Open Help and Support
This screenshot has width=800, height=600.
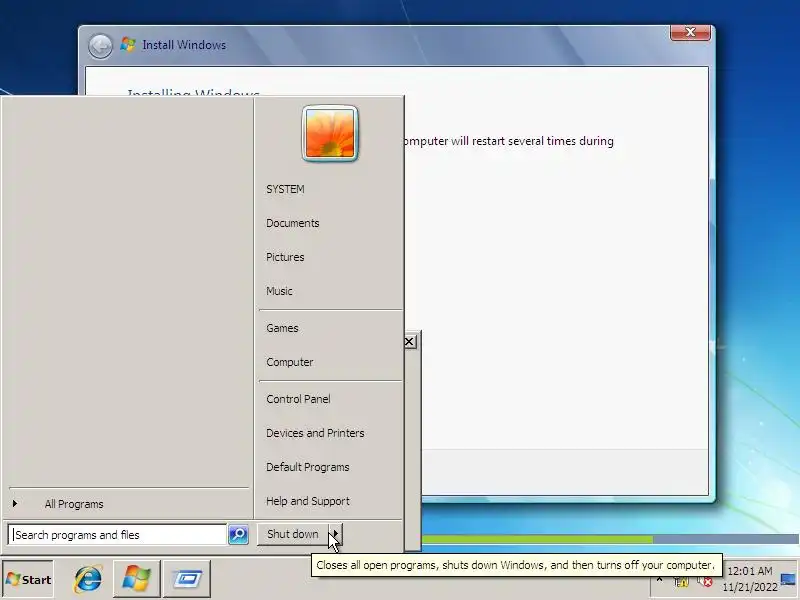tap(308, 501)
